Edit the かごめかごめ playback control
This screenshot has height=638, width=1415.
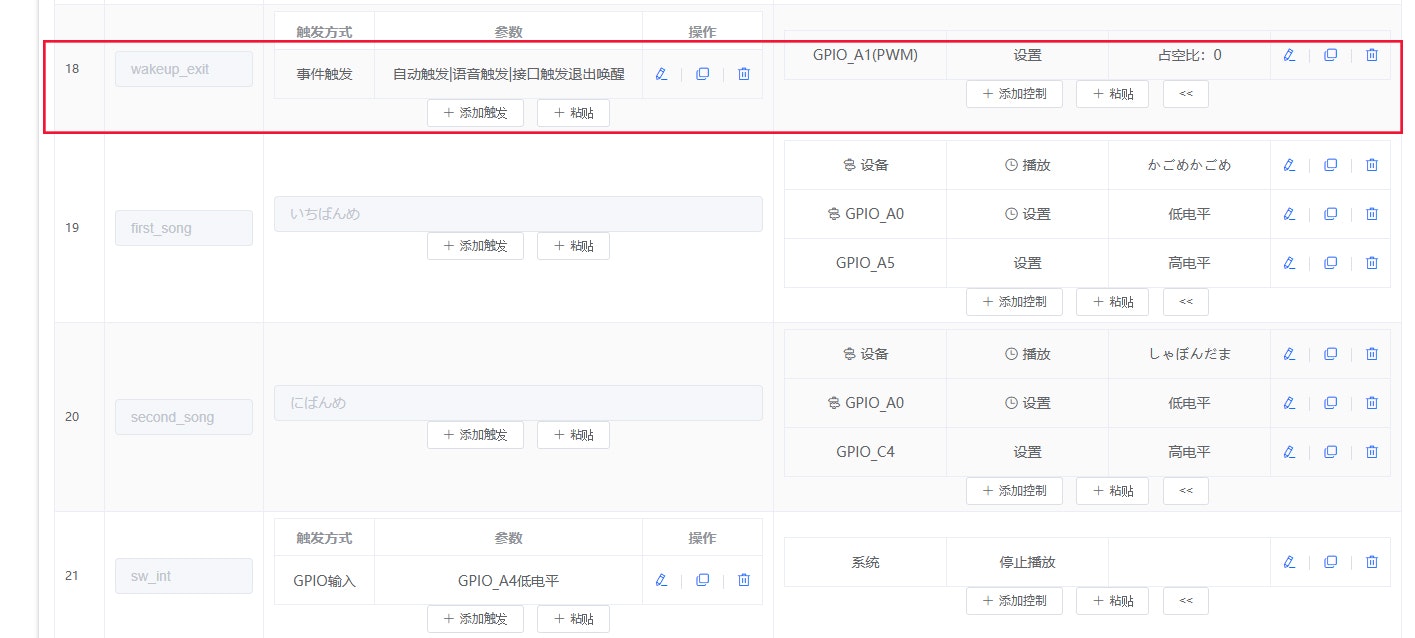(x=1289, y=164)
